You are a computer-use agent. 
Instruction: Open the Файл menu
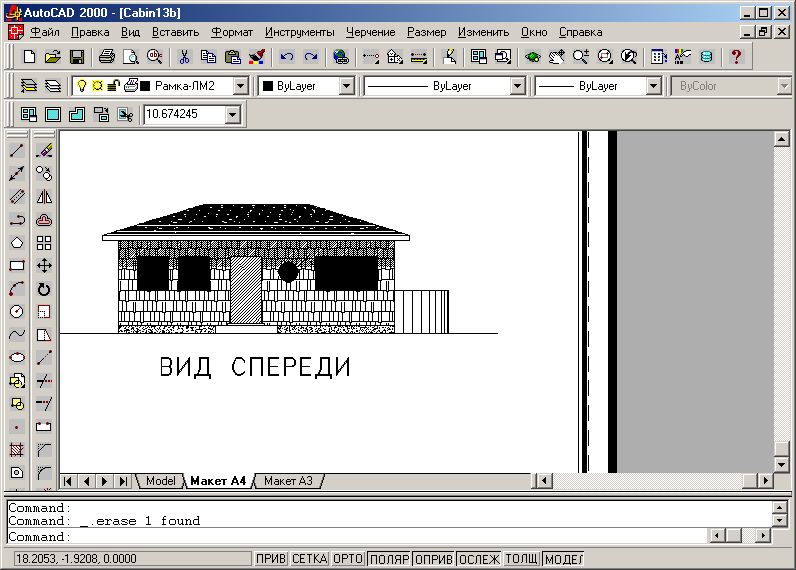(45, 32)
